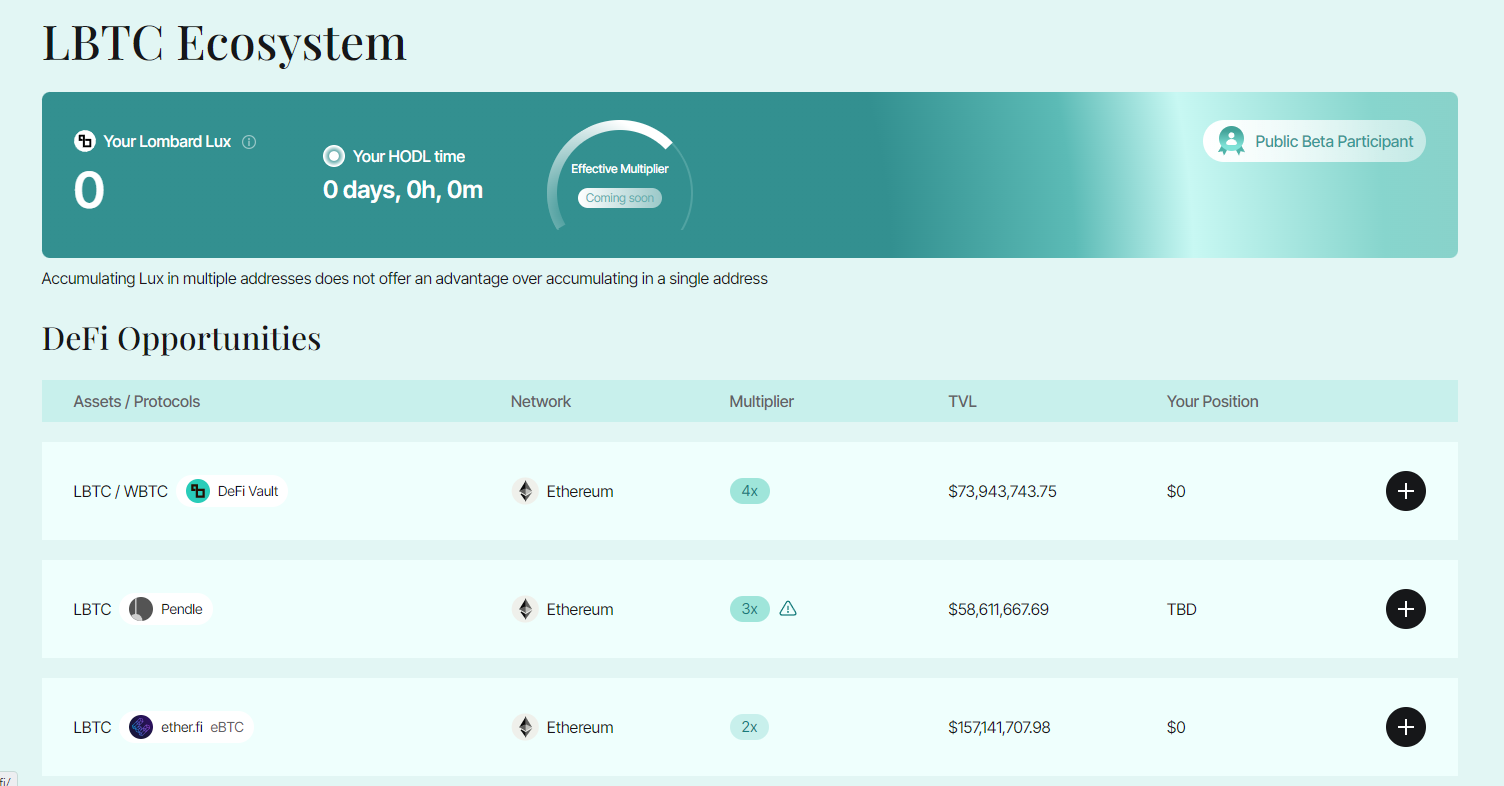Click the Multiplier column header
Screen dimensions: 1504x786
[x=762, y=401]
